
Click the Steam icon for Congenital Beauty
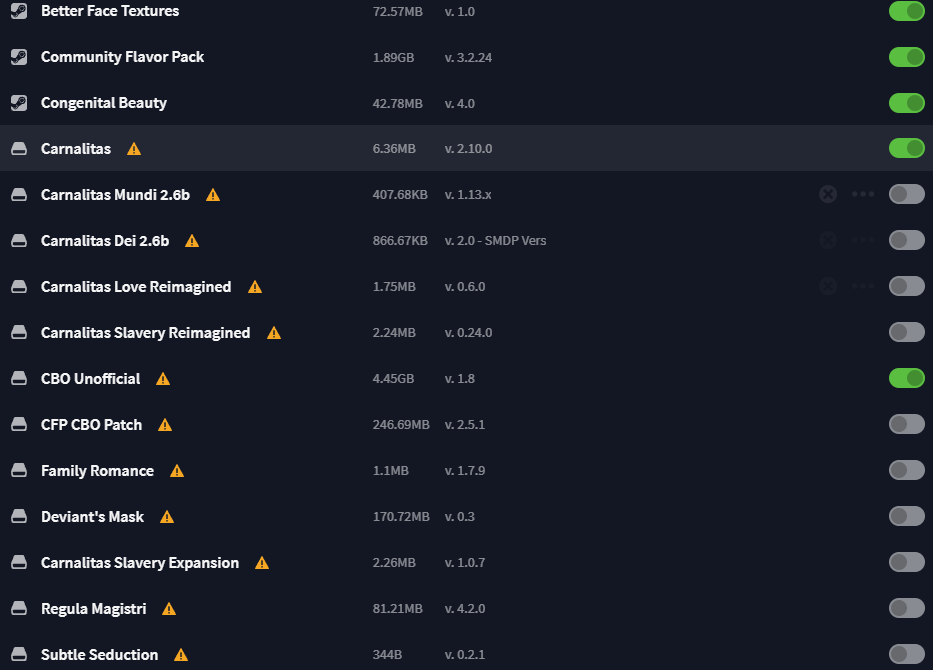(x=19, y=103)
